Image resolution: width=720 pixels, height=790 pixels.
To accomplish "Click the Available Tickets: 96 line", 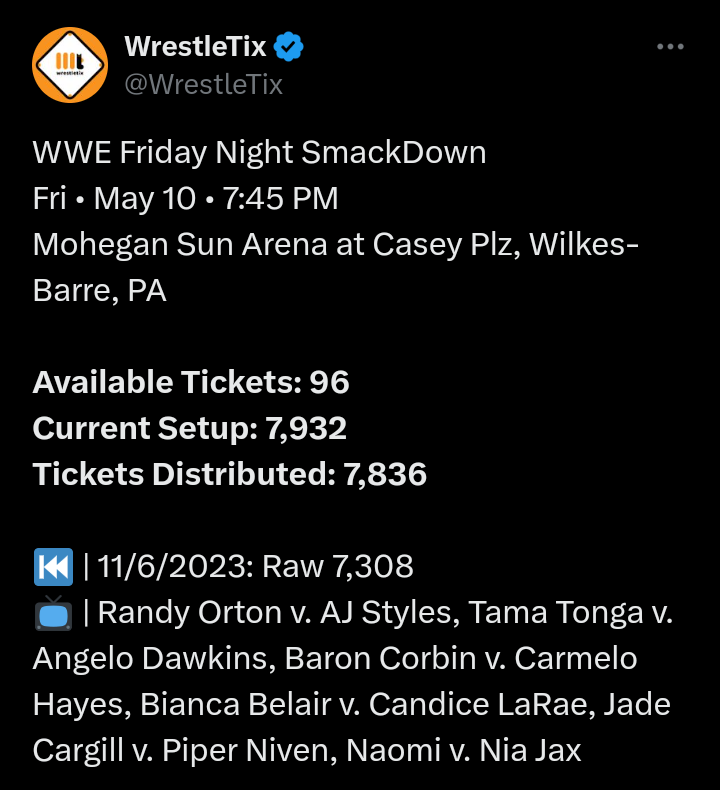I will [x=191, y=382].
